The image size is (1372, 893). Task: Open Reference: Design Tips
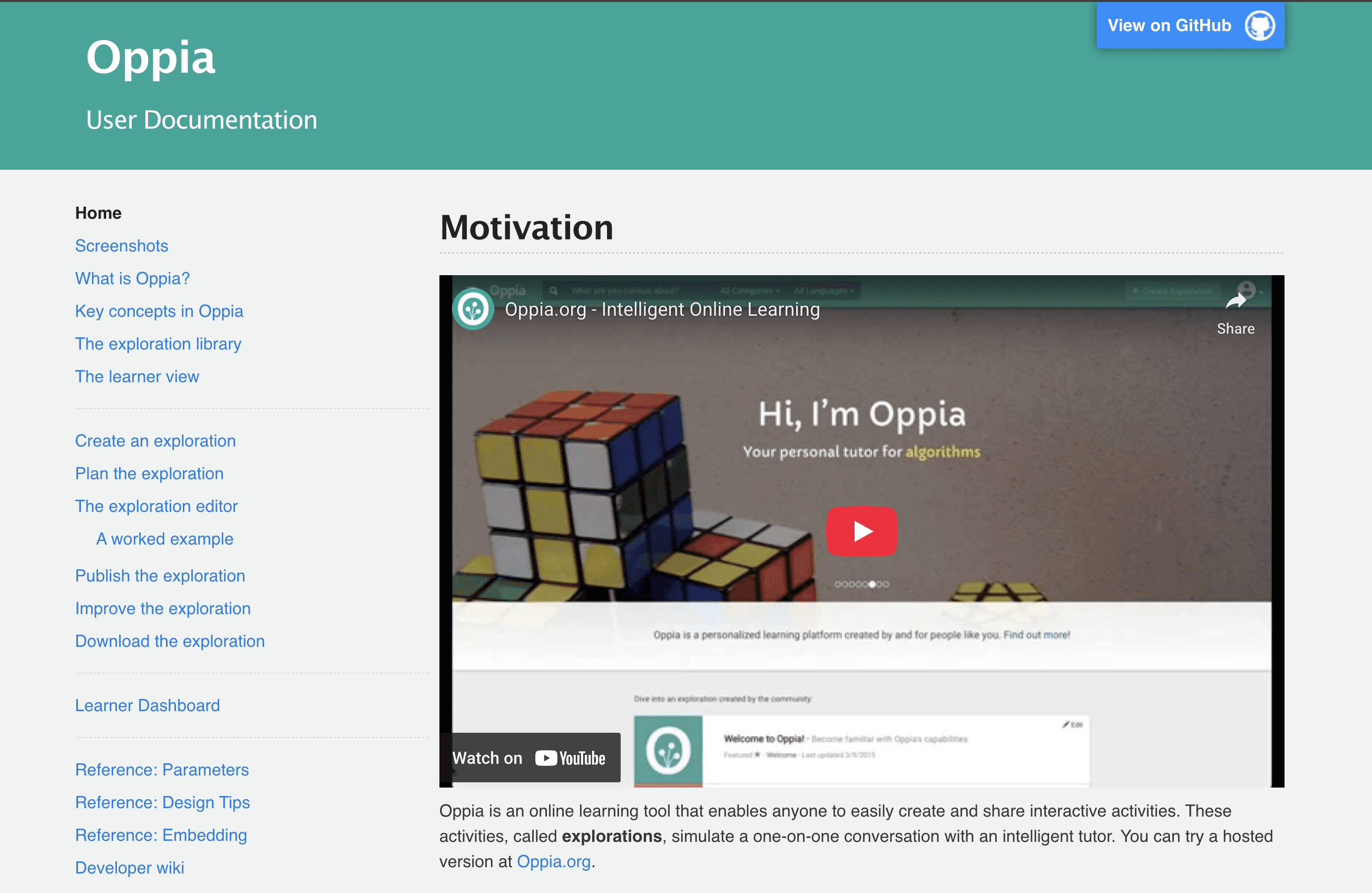click(163, 802)
